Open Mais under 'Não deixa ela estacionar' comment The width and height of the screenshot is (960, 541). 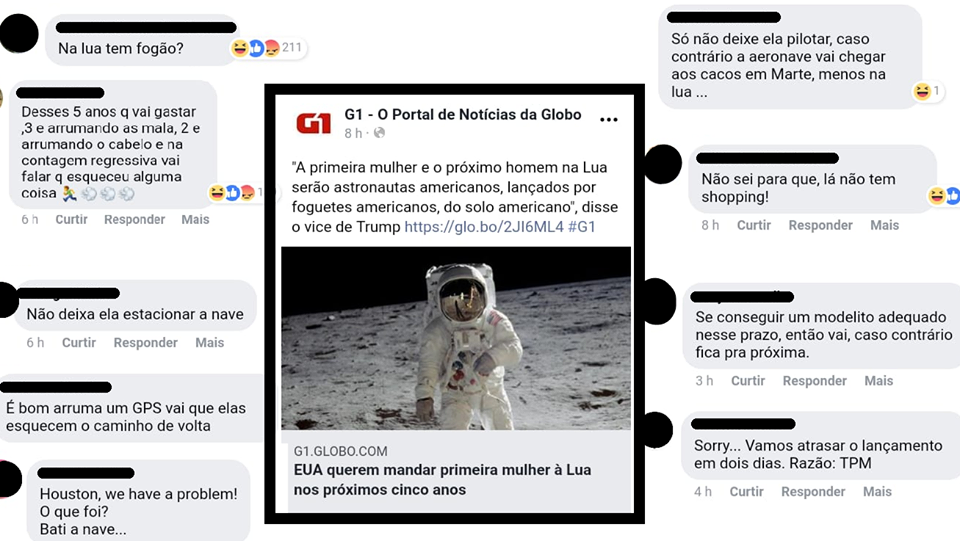[x=209, y=343]
